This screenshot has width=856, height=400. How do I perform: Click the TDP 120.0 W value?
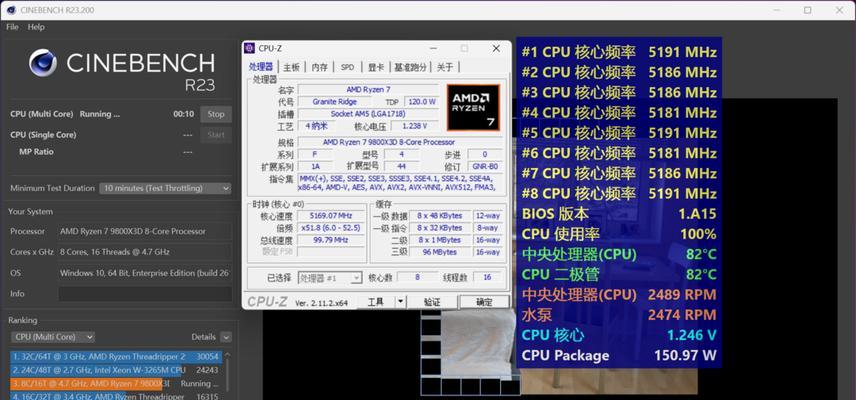point(421,102)
